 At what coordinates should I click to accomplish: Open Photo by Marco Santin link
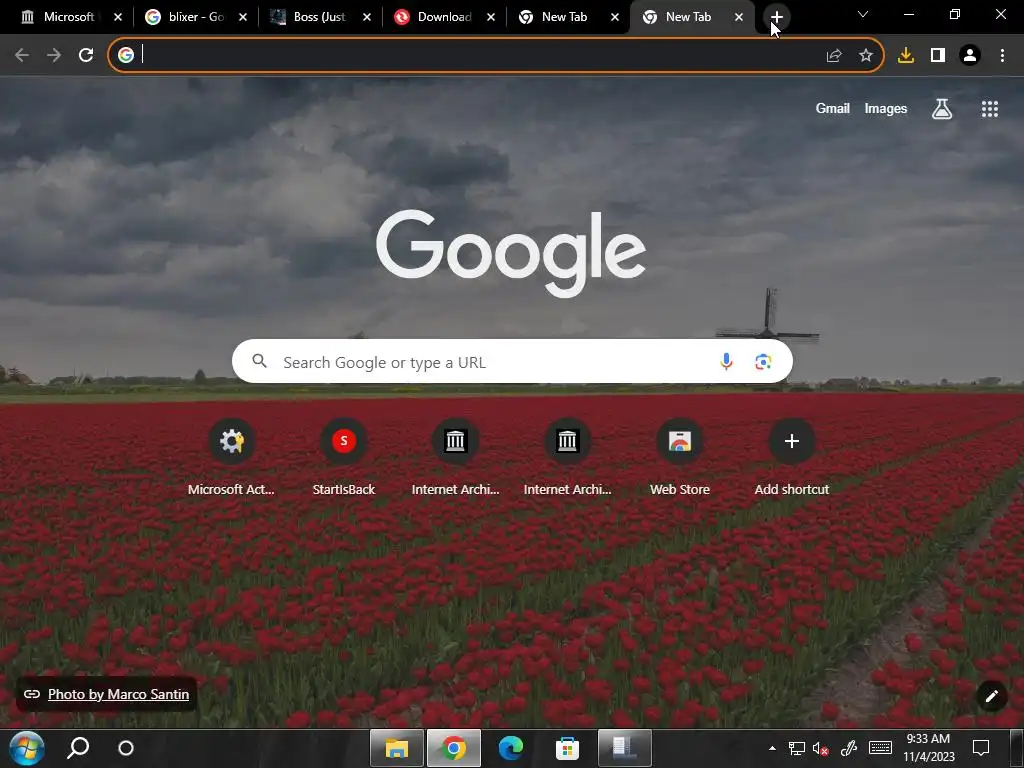[x=118, y=694]
